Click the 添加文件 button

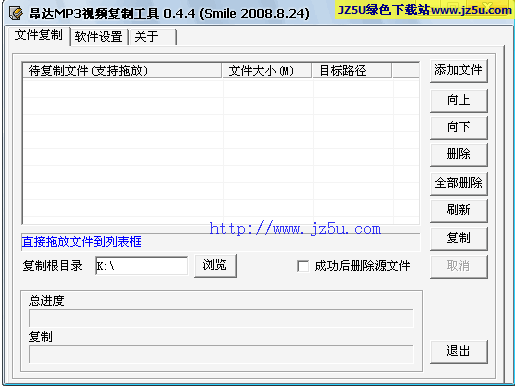tap(459, 71)
